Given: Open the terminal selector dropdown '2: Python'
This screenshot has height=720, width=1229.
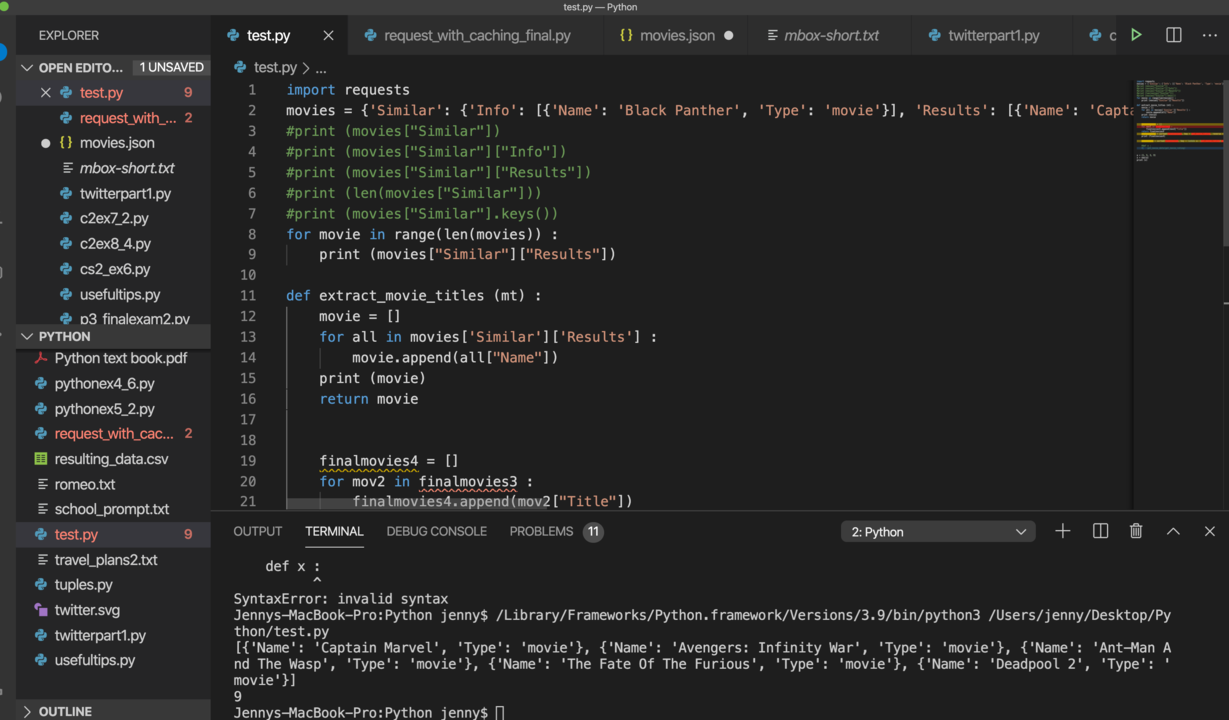Looking at the screenshot, I should pyautogui.click(x=938, y=532).
